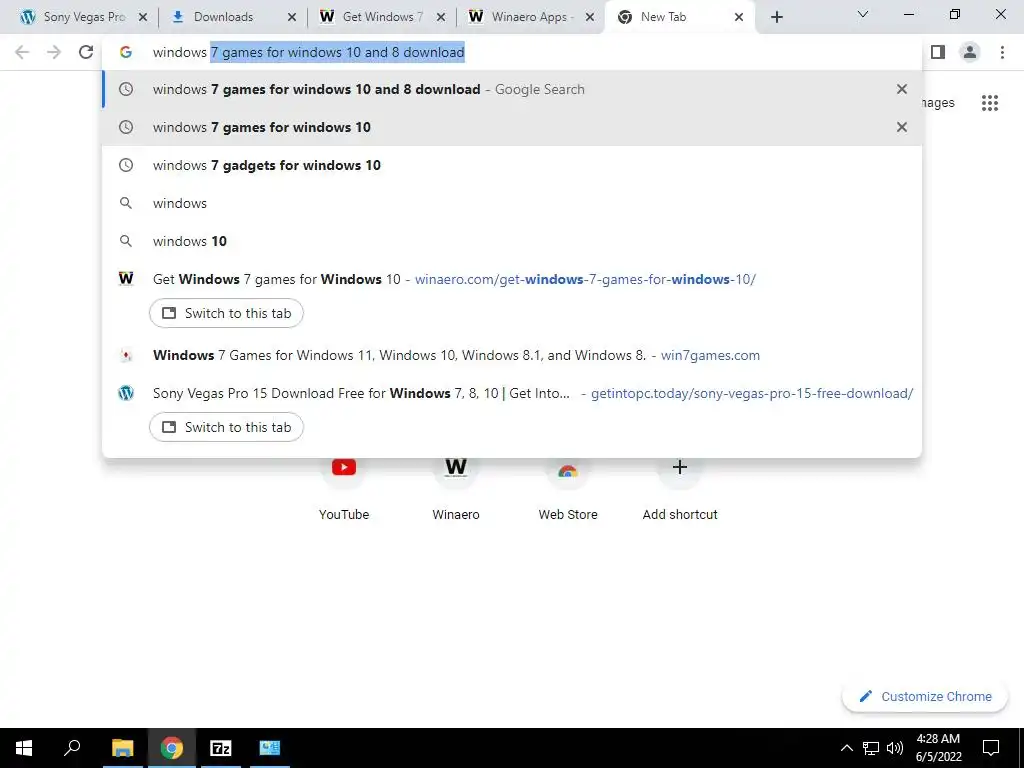This screenshot has width=1024, height=768.
Task: Close the Winaero Apps tab
Action: click(x=590, y=17)
